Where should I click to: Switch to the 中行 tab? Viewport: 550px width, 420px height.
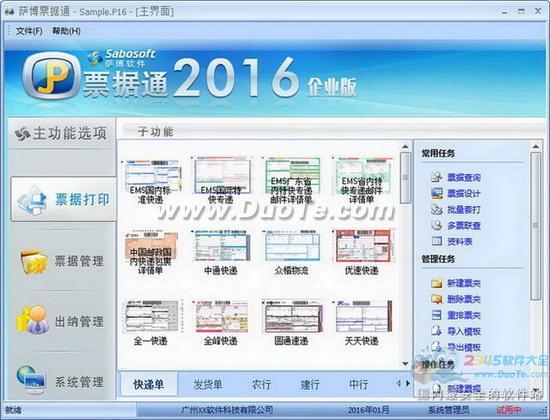pos(358,385)
